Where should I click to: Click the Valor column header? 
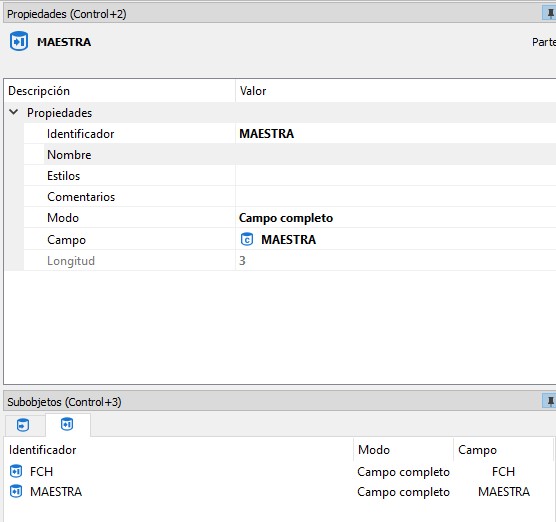(x=395, y=91)
